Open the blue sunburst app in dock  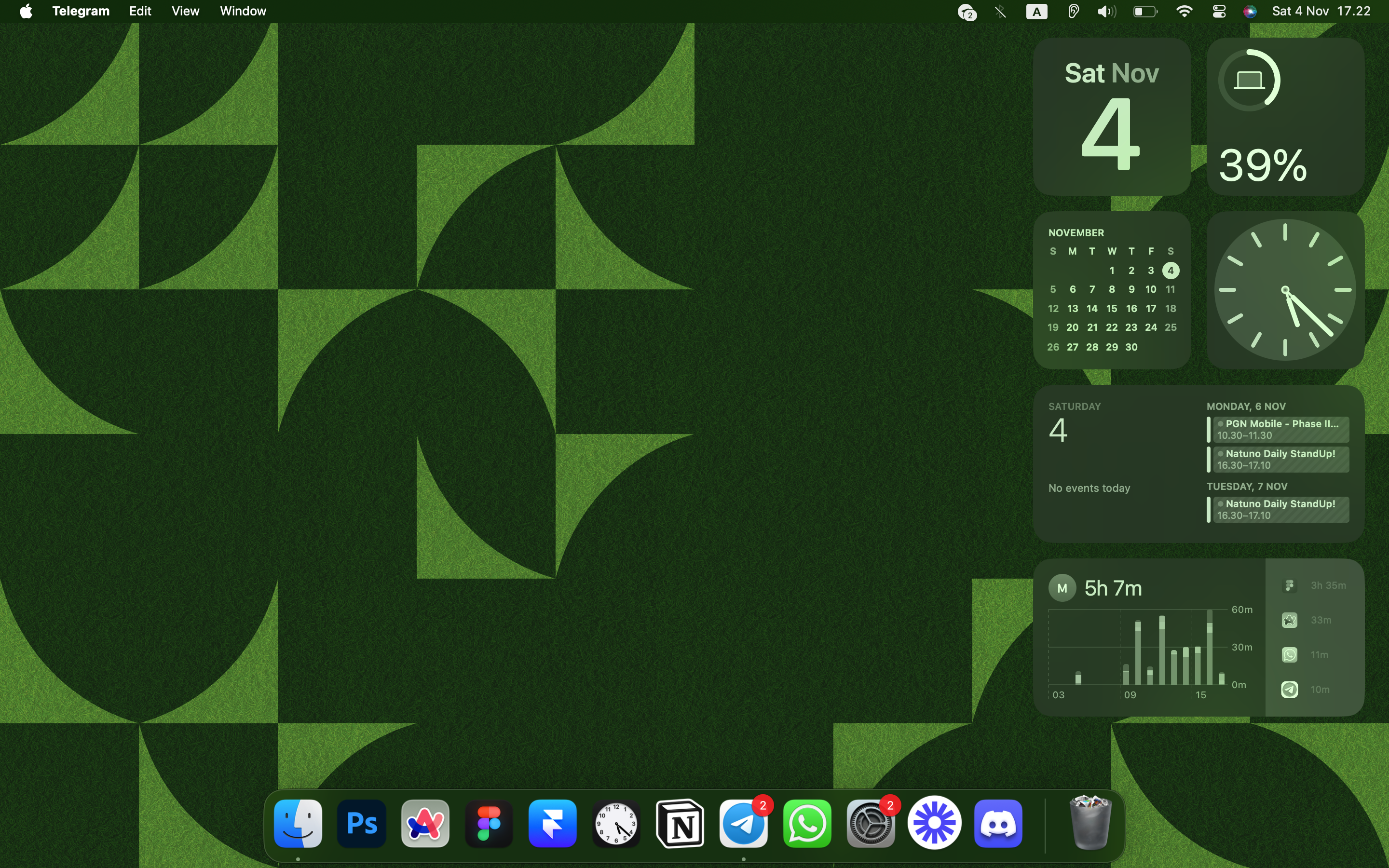coord(934,823)
